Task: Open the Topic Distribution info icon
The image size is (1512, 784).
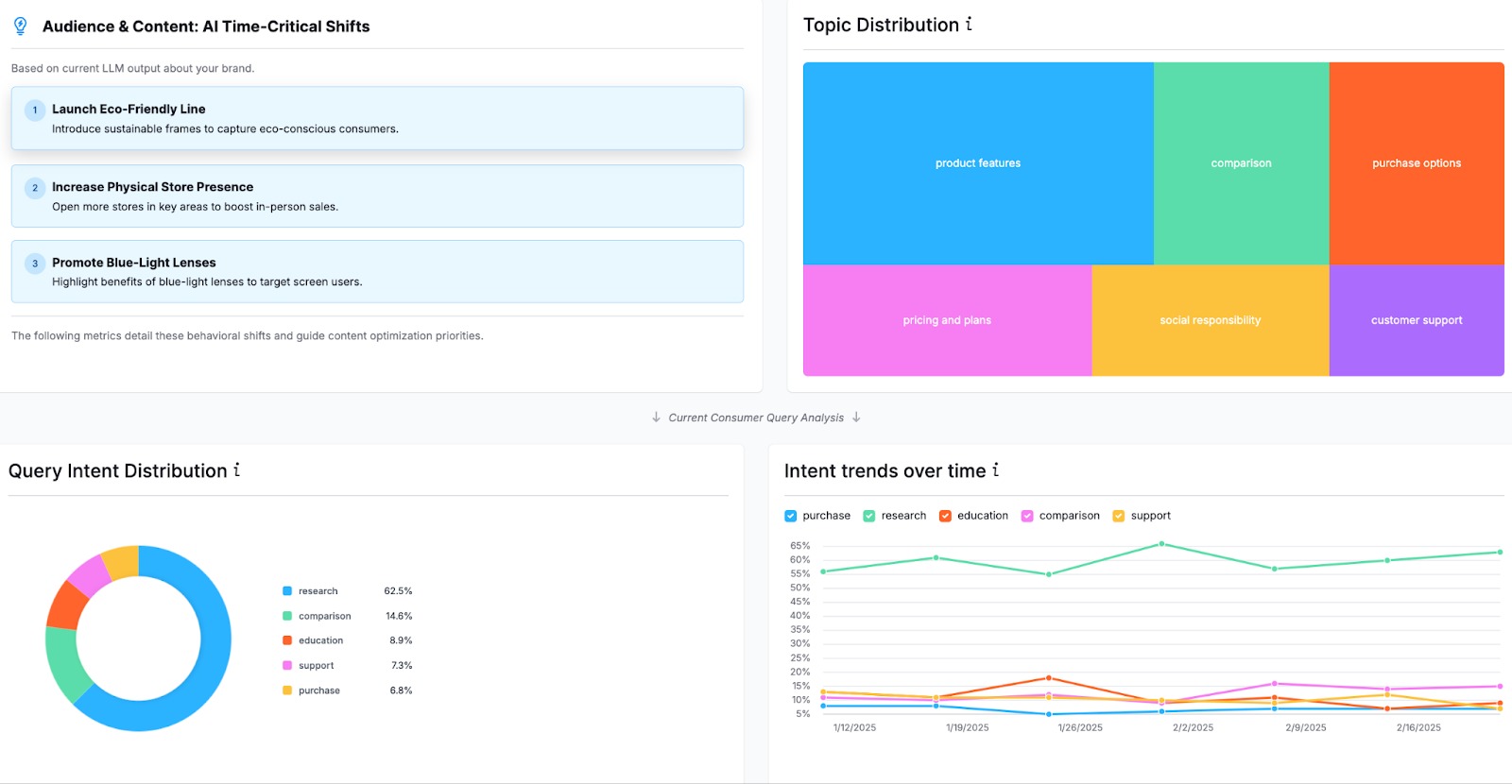Action: coord(969,25)
